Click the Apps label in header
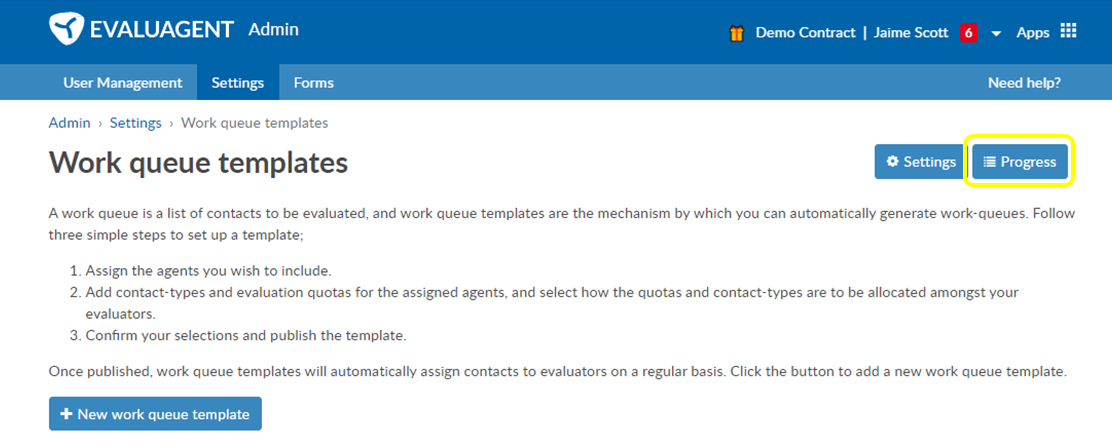Screen dimensions: 1112x448 [1033, 33]
